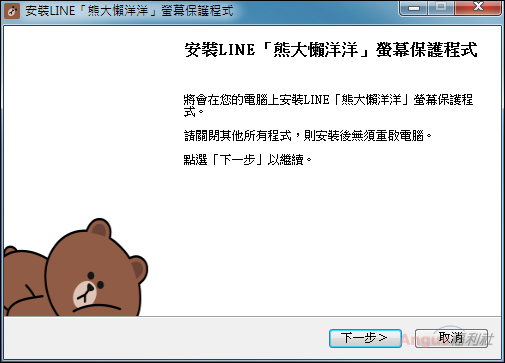Screen dimensions: 505x363
Task: Click the 下一步 > button to continue
Action: click(x=365, y=338)
